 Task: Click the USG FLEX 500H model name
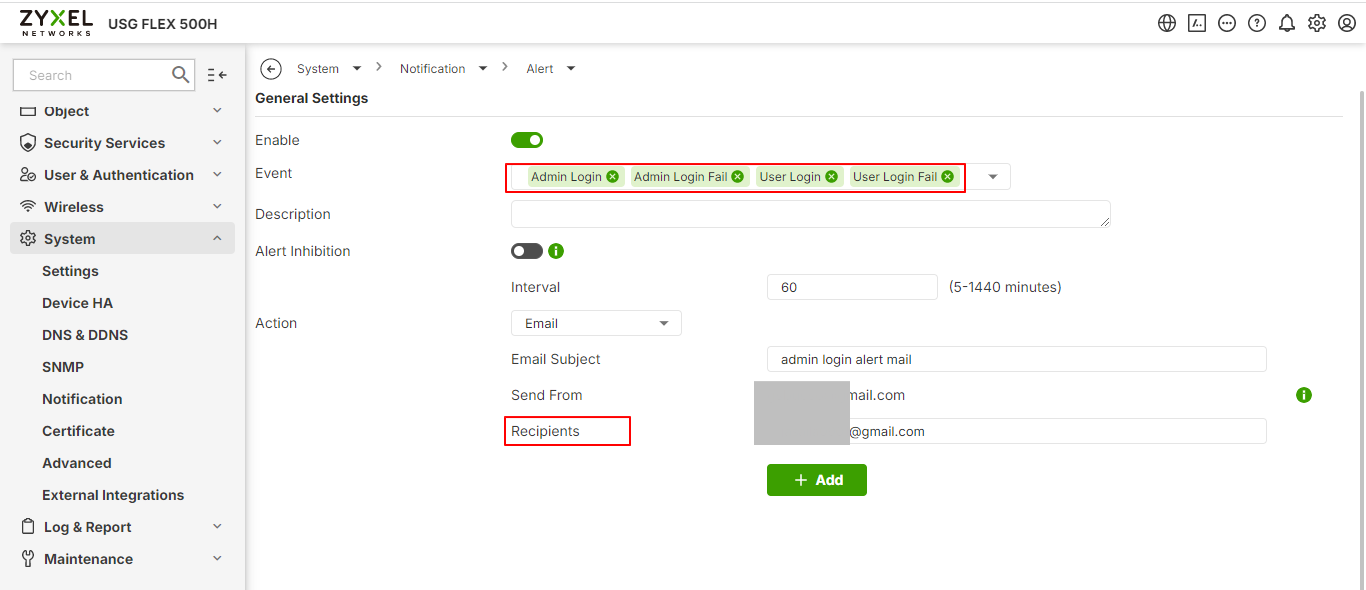tap(162, 24)
